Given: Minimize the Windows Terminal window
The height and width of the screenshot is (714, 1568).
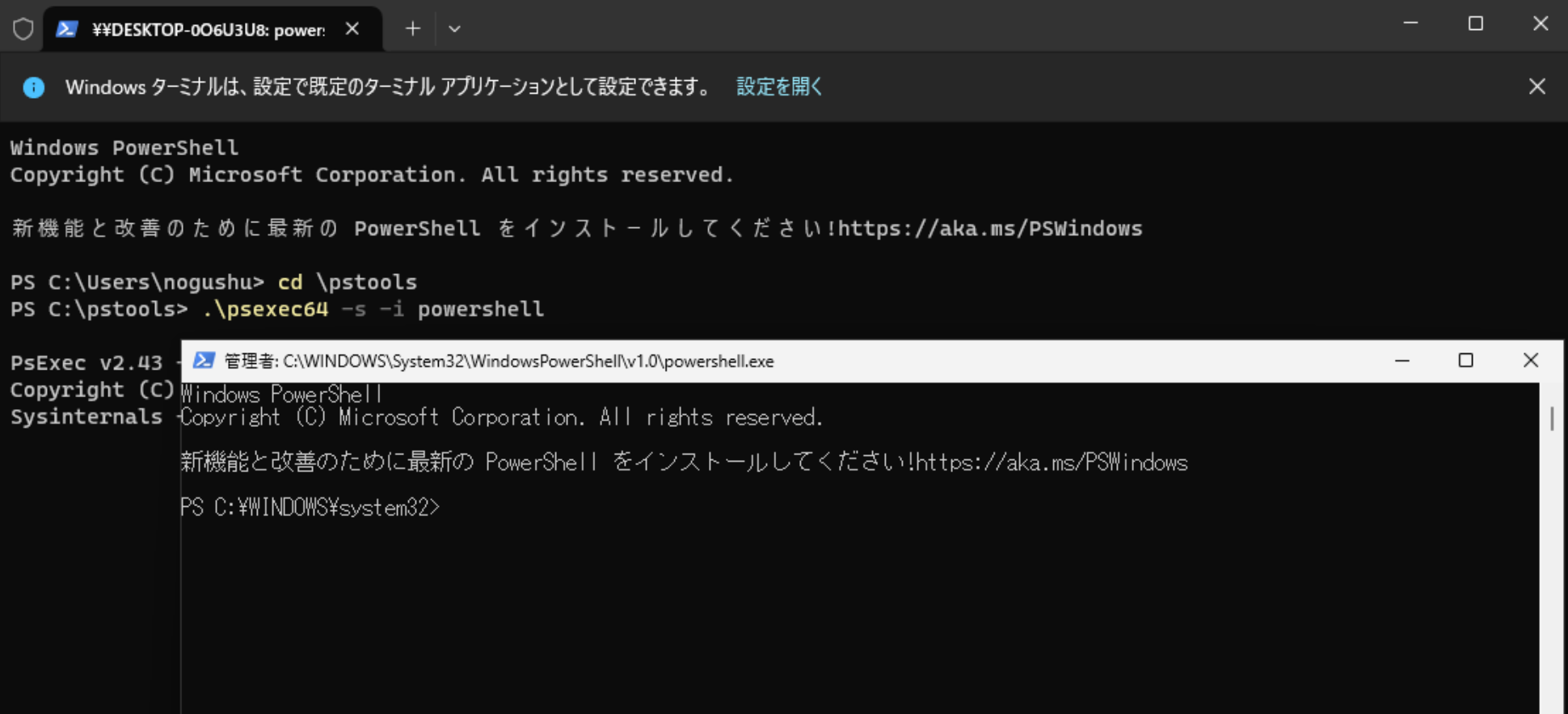Looking at the screenshot, I should click(x=1411, y=23).
